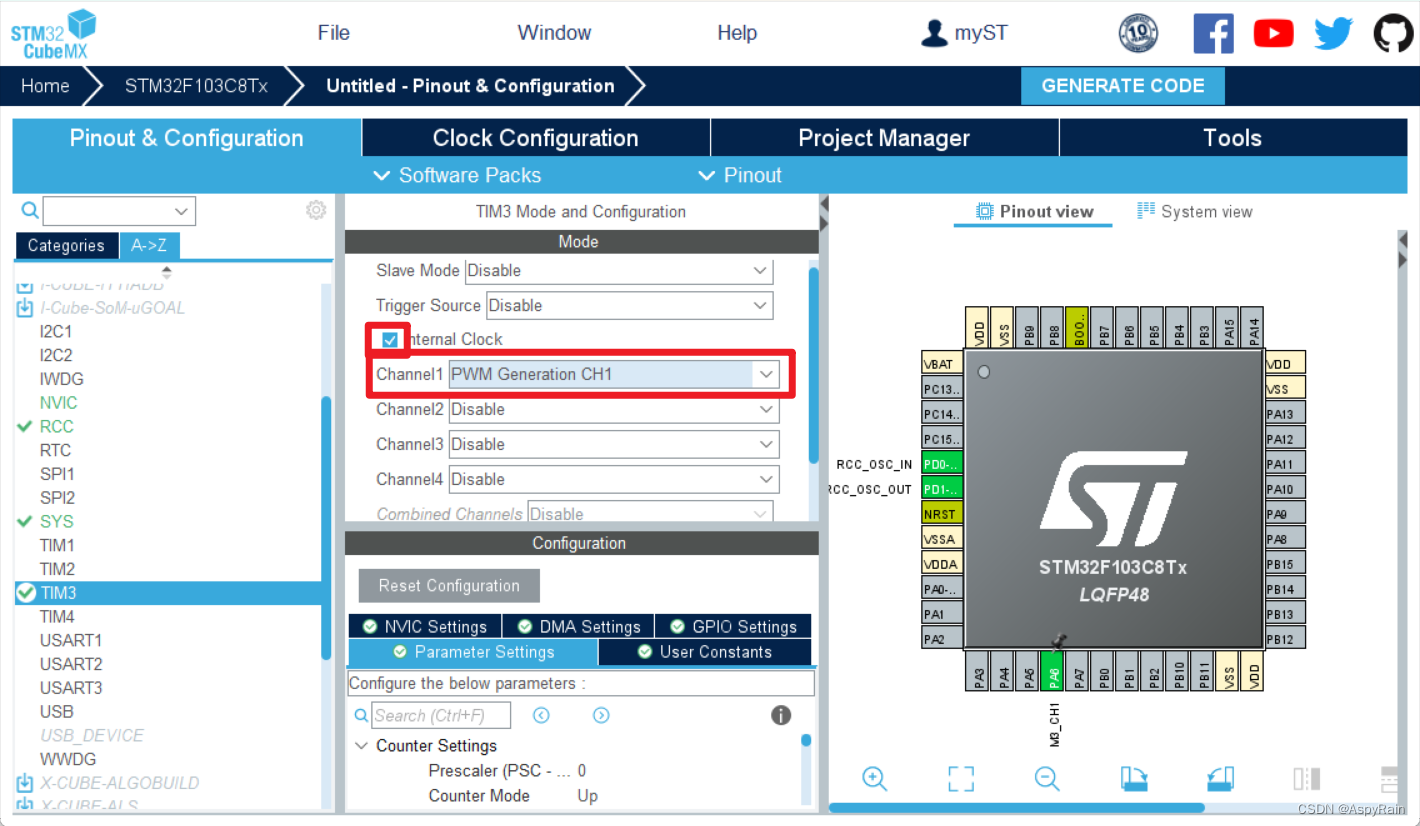Open the Channel3 dropdown
This screenshot has height=826, width=1420.
[x=614, y=444]
